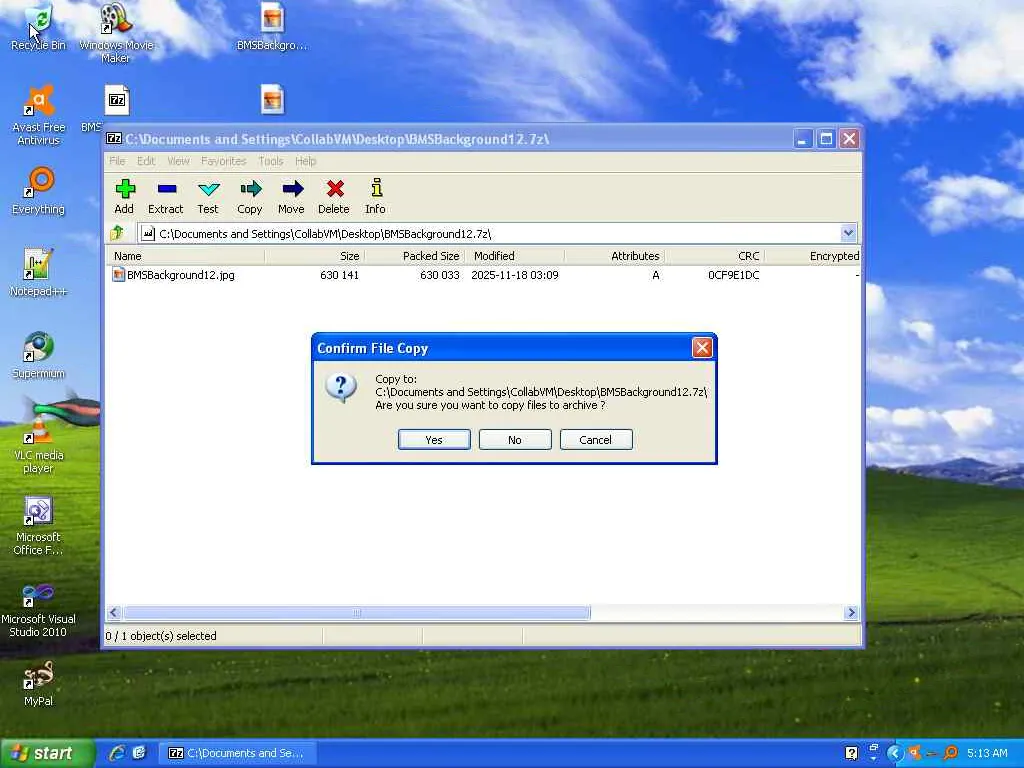Image resolution: width=1024 pixels, height=768 pixels.
Task: Click the Extract toolbar icon
Action: click(x=167, y=189)
